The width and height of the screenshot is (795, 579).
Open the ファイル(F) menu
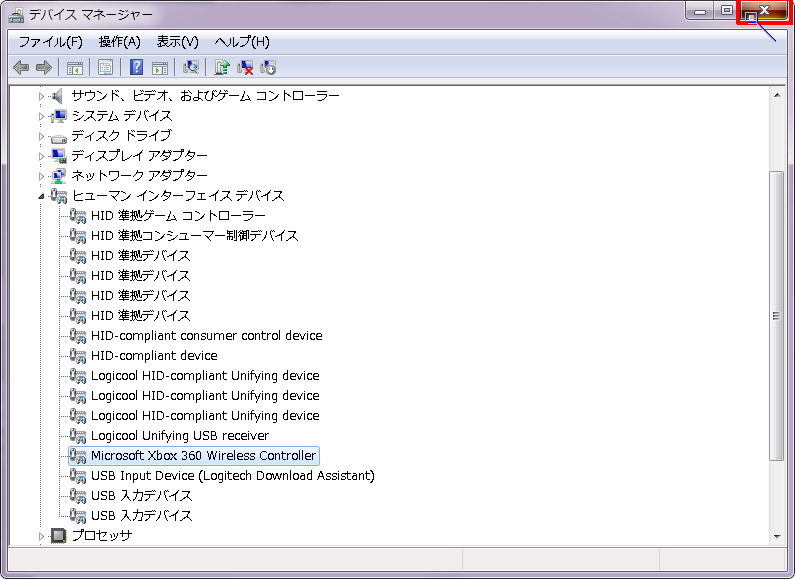click(50, 42)
